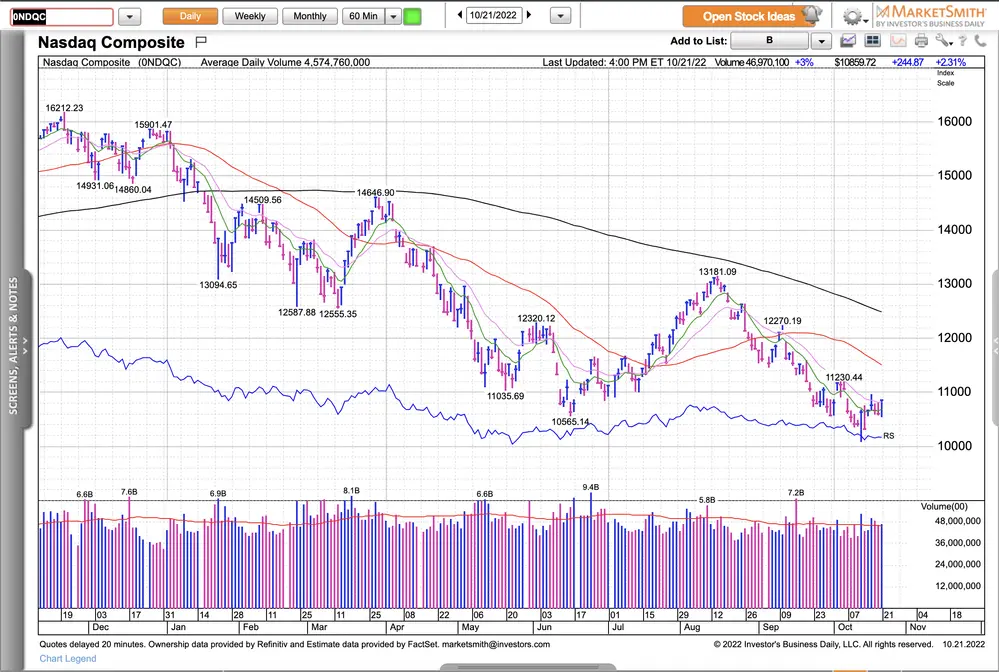The width and height of the screenshot is (1000, 672).
Task: Select the Daily chart tab
Action: 189,17
